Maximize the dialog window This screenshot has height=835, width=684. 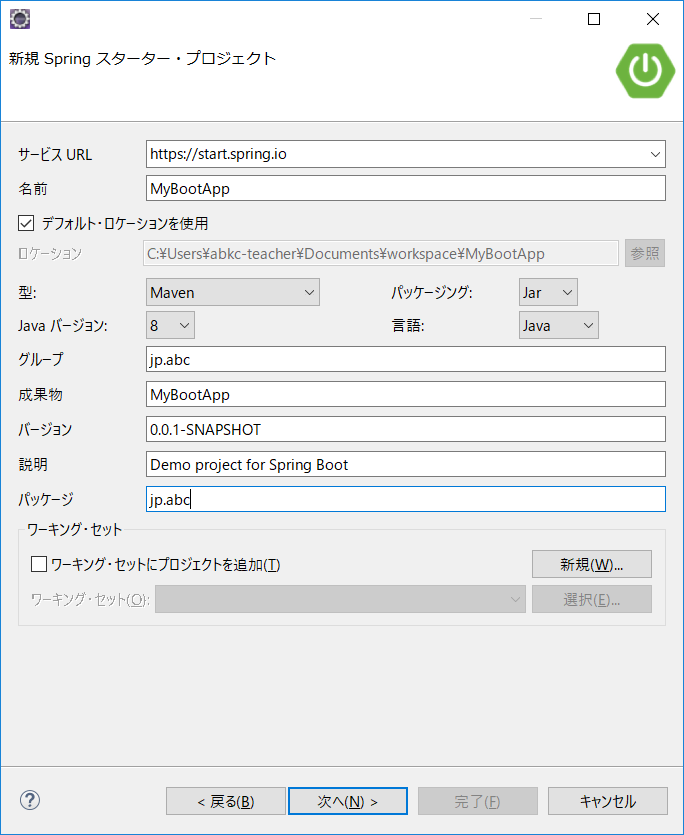pyautogui.click(x=594, y=19)
